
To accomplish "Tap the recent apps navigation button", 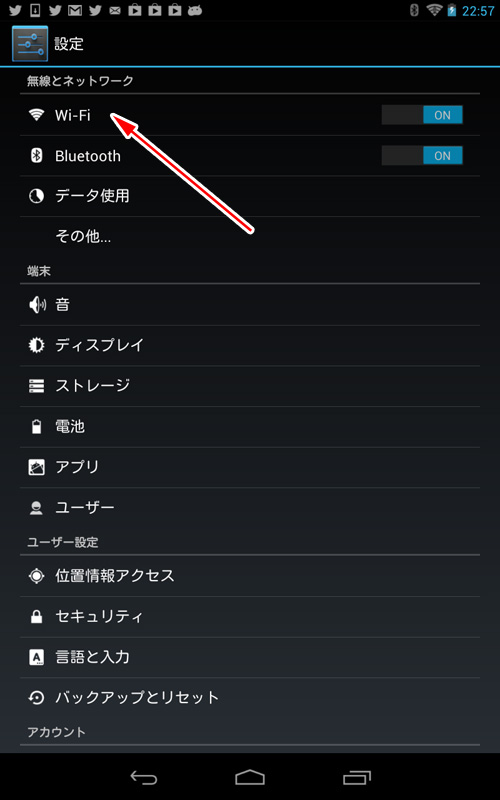I will point(357,778).
